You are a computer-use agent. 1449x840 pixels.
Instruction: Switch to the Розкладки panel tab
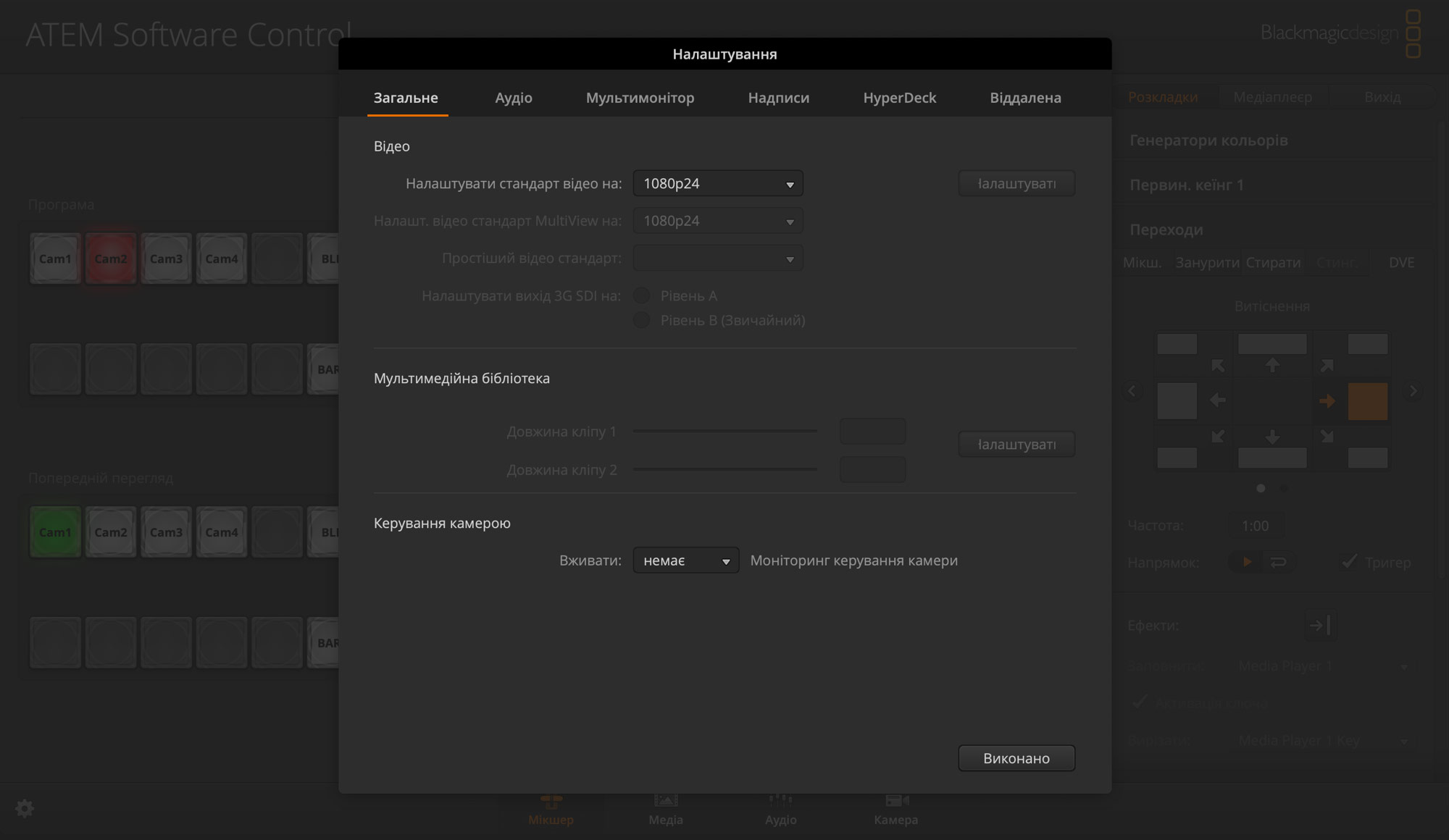(1163, 97)
